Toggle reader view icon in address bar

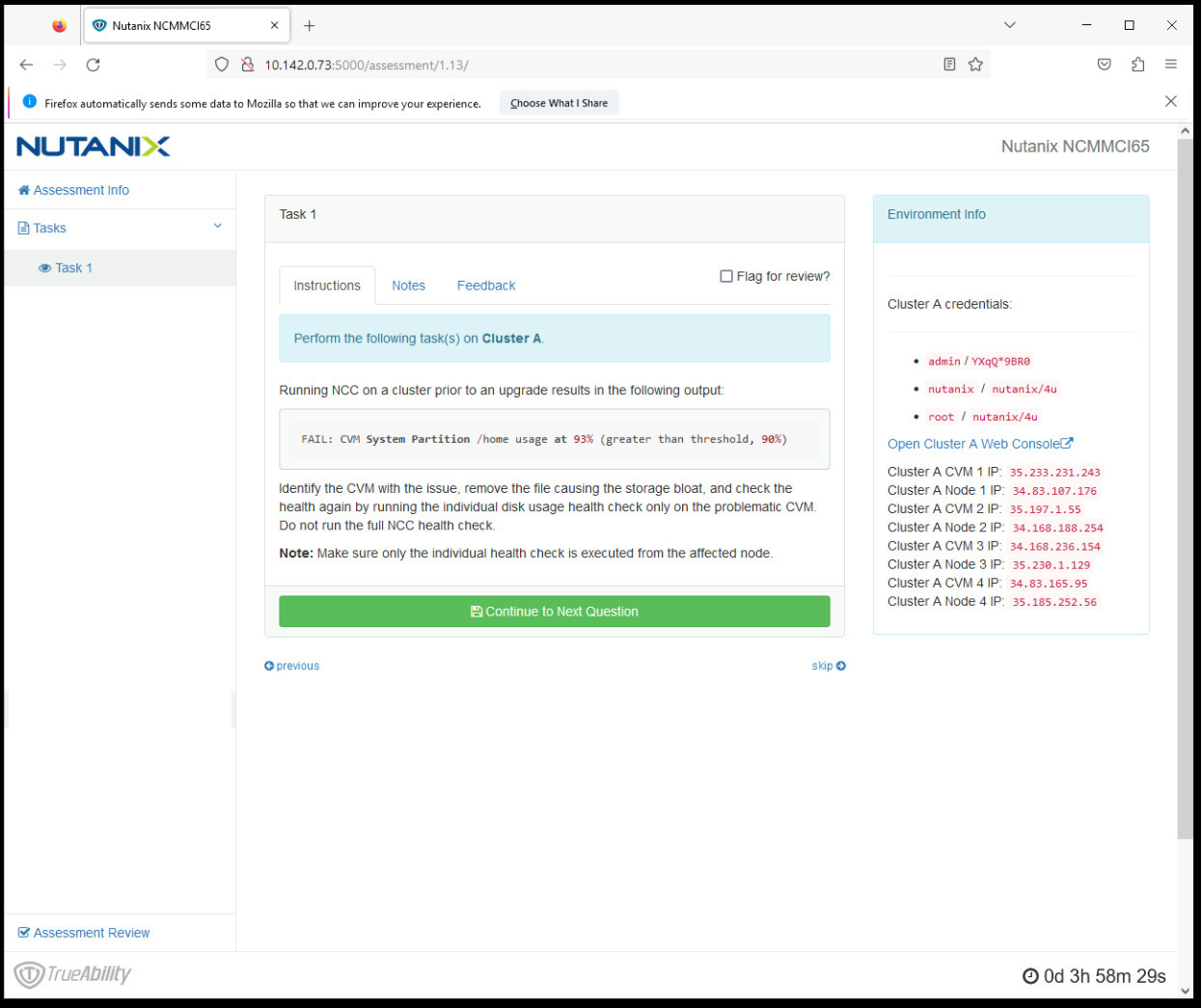[949, 65]
